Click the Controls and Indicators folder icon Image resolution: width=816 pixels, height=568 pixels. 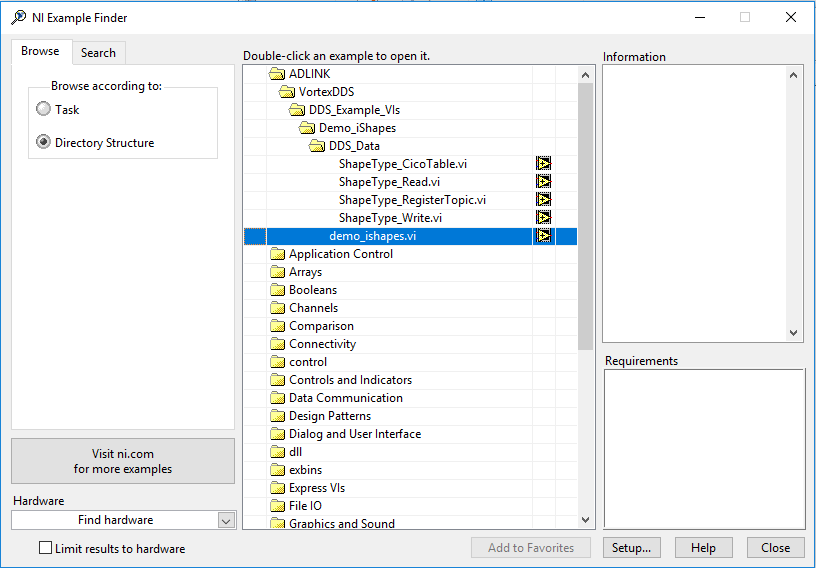point(278,380)
